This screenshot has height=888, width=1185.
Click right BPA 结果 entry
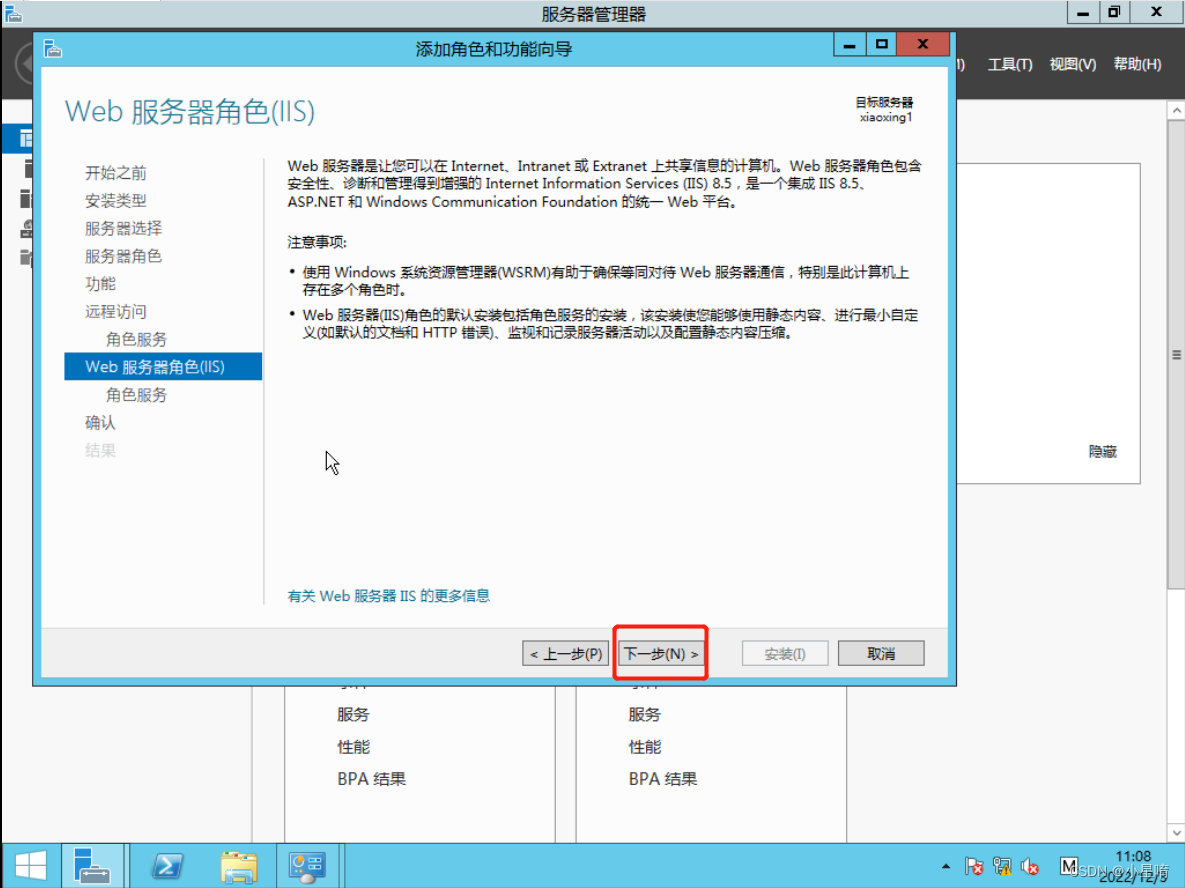click(663, 779)
